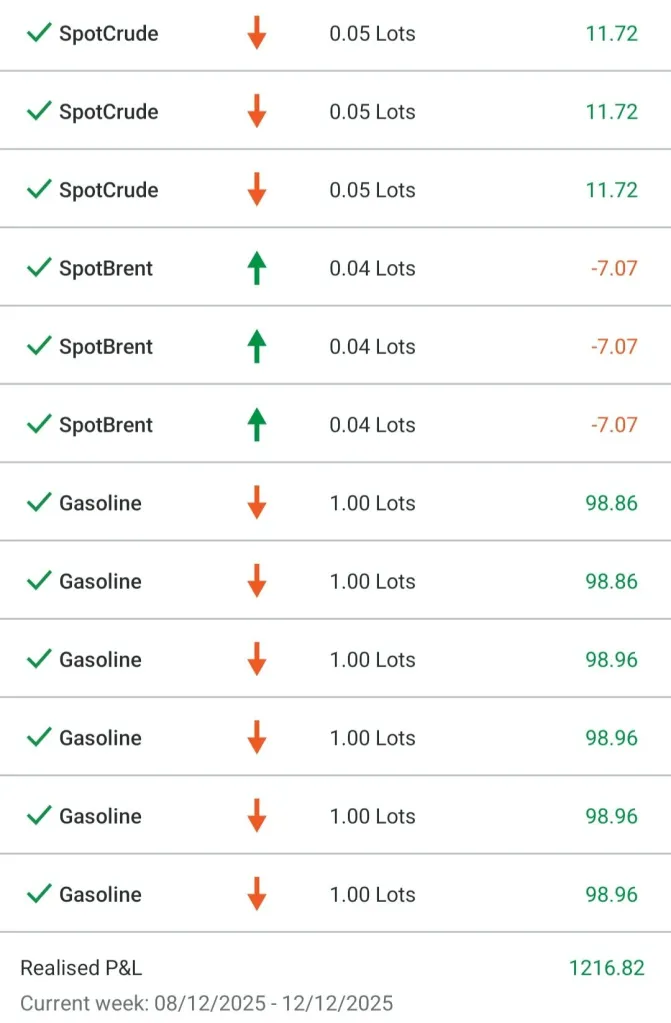671x1023 pixels.
Task: Click the down arrow on the first Gasoline trade
Action: tap(257, 503)
